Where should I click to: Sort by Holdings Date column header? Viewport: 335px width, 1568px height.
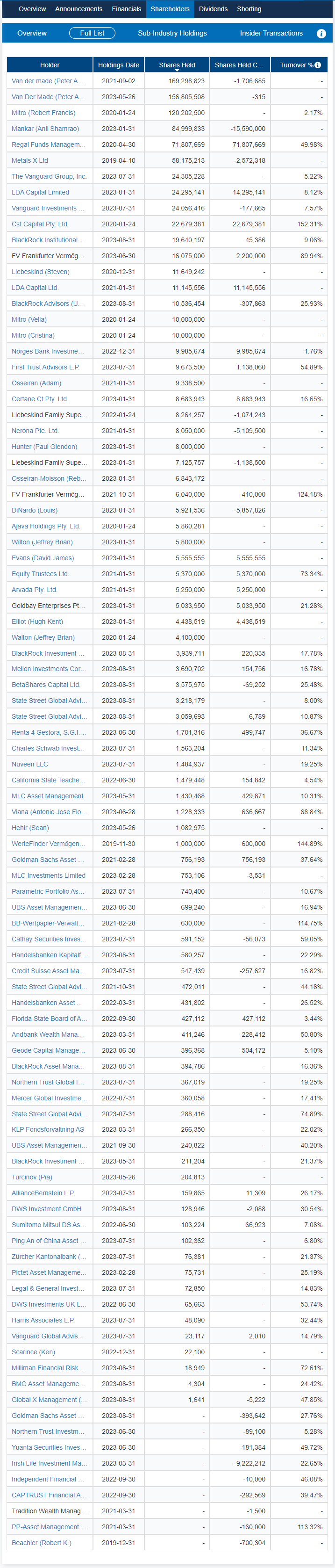(x=119, y=65)
